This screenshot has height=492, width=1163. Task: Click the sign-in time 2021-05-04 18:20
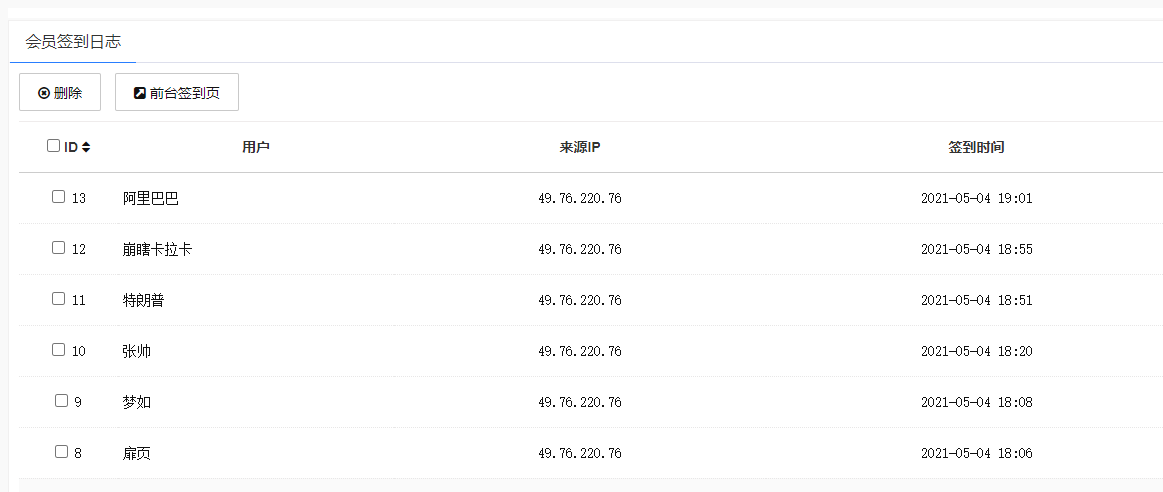(976, 351)
